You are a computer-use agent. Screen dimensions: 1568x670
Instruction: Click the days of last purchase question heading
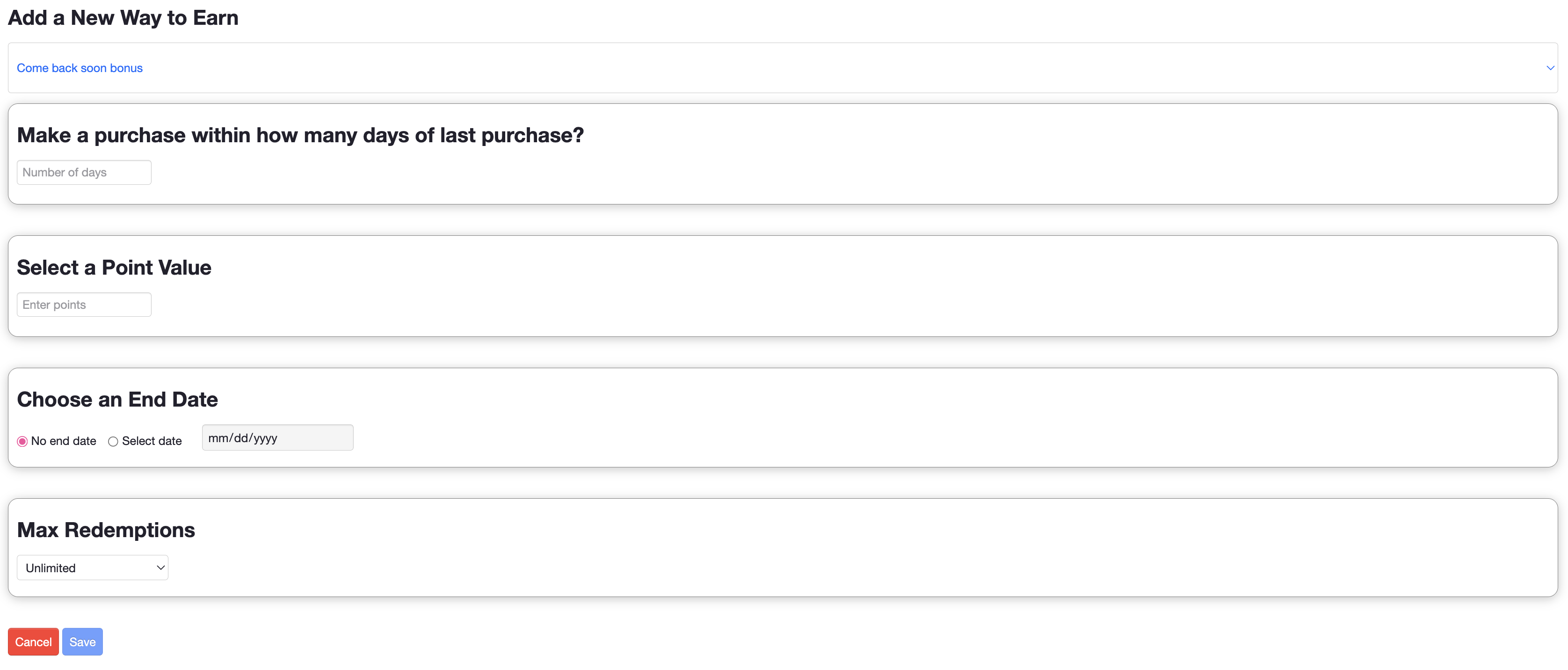coord(300,135)
